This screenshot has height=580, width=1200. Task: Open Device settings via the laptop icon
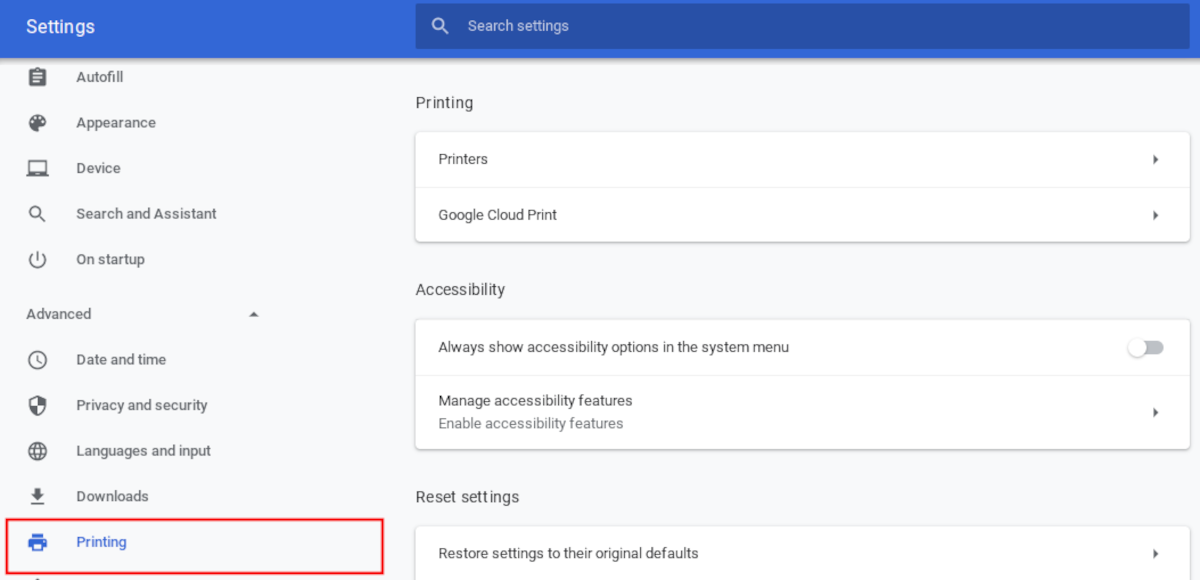click(x=37, y=168)
